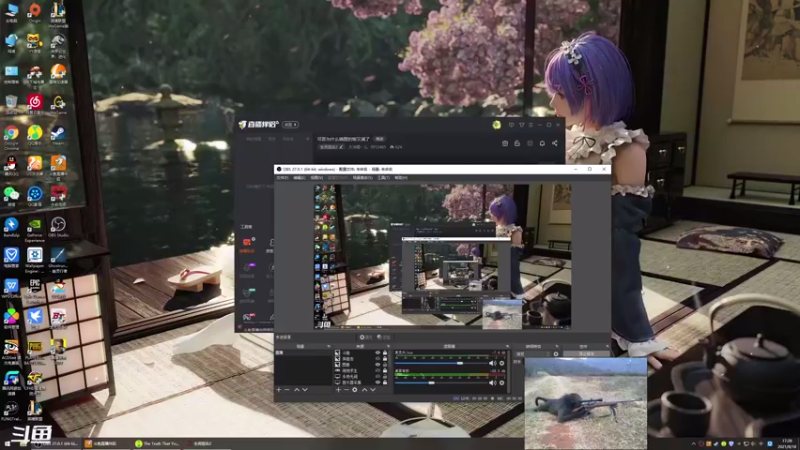Move the scene down in OBS list
Screen dimensions: 800x450
pyautogui.click(x=305, y=389)
